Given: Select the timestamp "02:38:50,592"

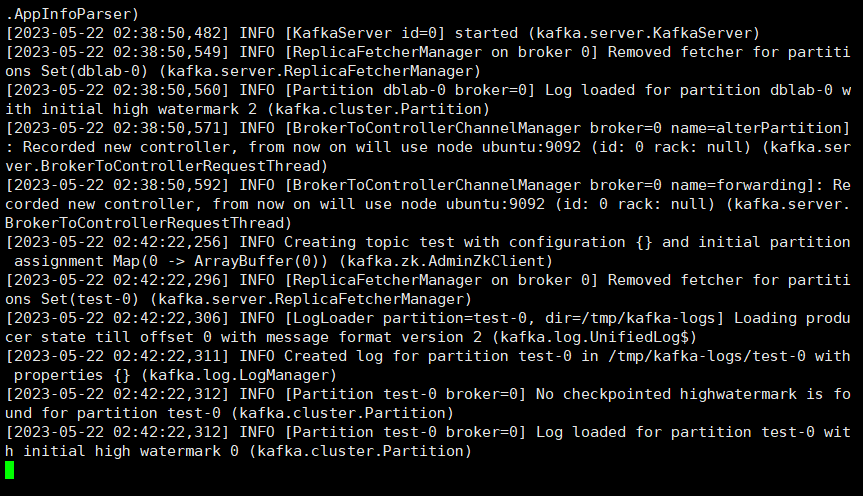Looking at the screenshot, I should click(167, 185).
